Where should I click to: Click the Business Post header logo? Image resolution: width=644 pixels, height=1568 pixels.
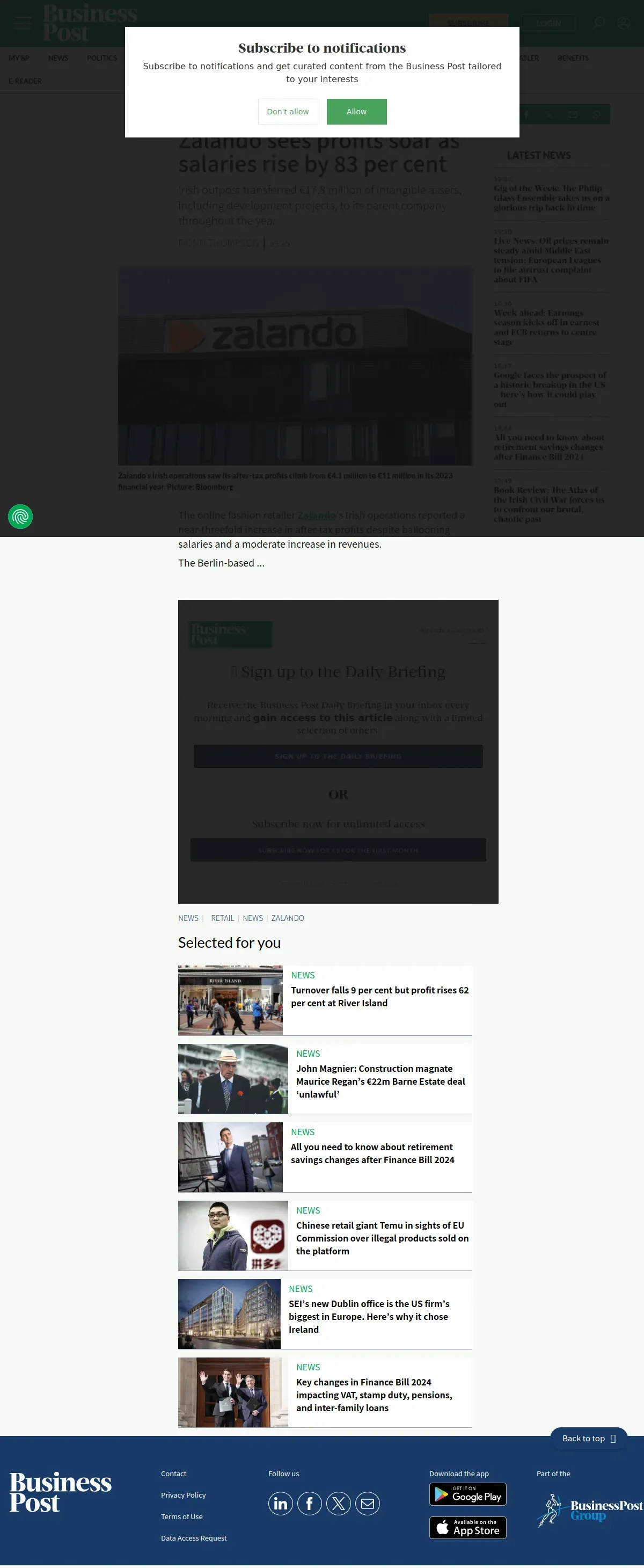coord(90,23)
